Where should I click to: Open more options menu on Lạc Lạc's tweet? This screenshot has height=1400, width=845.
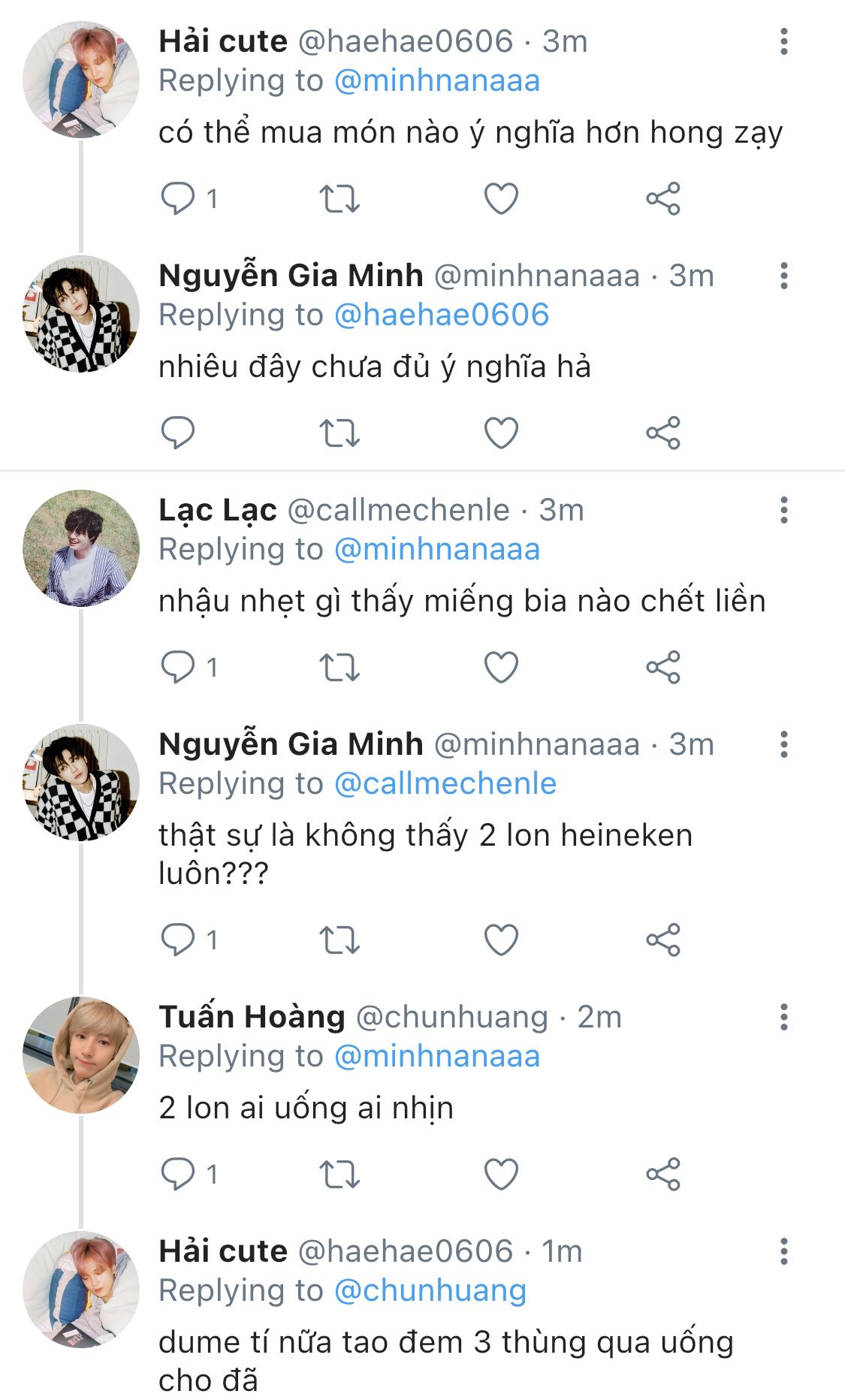point(783,510)
